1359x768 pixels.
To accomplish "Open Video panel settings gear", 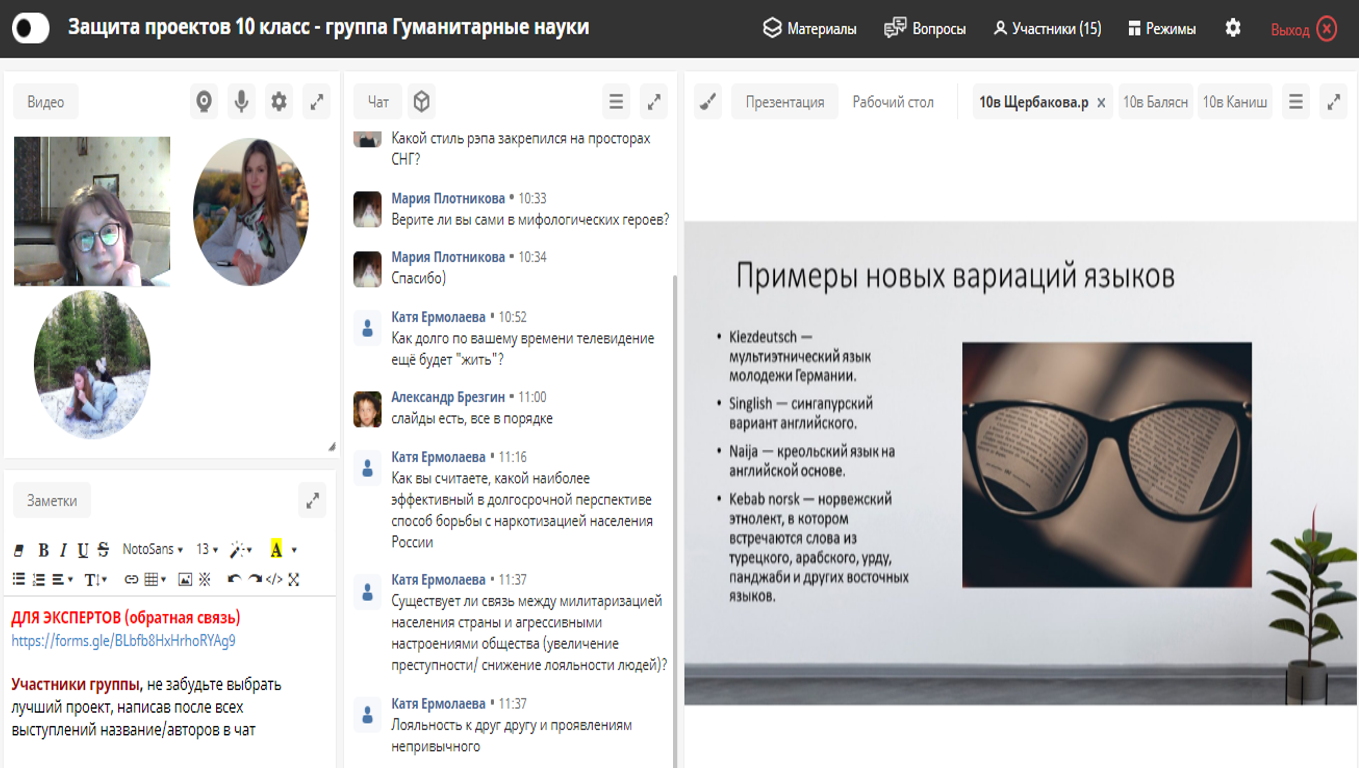I will point(279,102).
